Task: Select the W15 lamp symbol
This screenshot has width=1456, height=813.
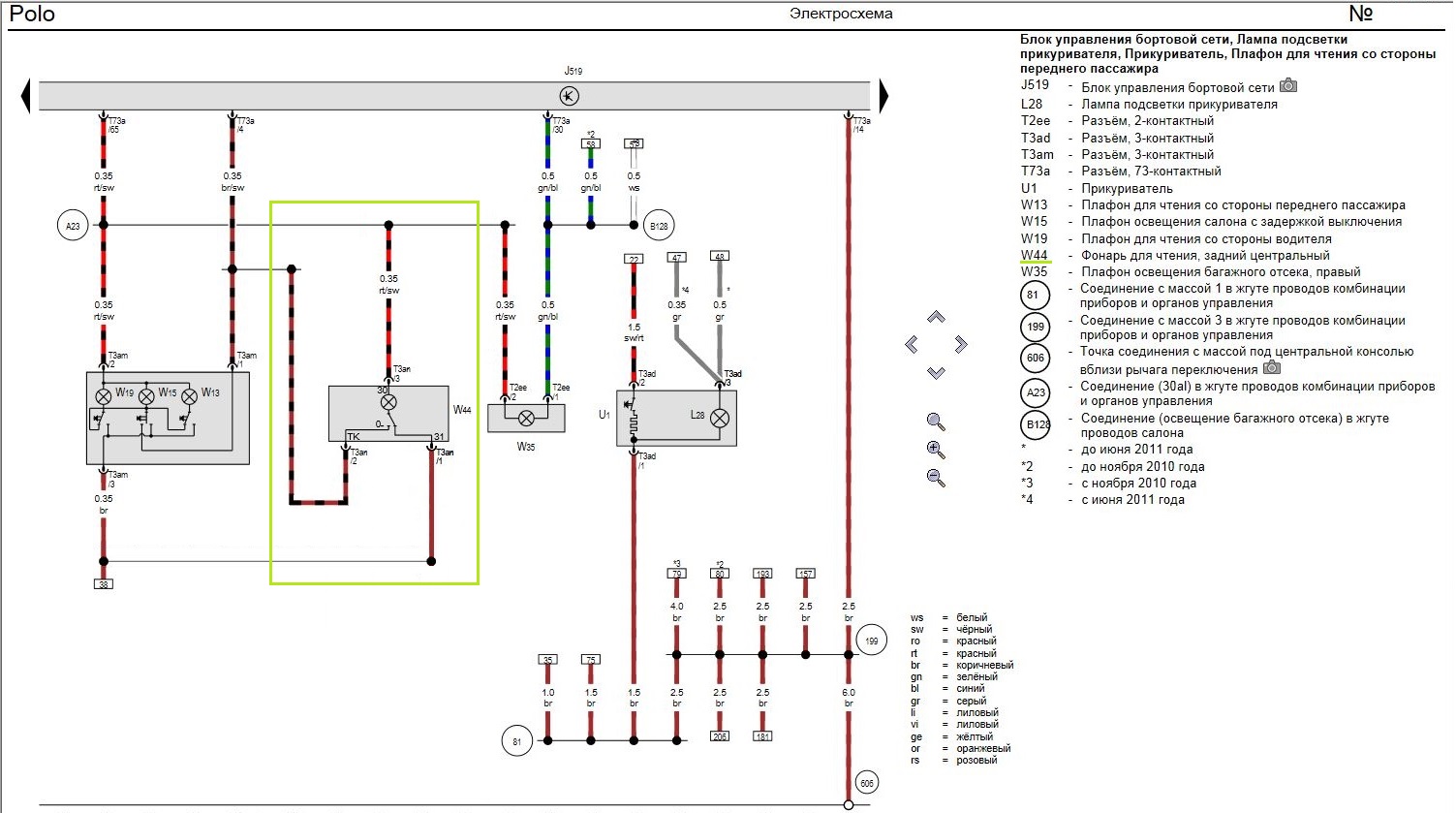Action: [146, 396]
